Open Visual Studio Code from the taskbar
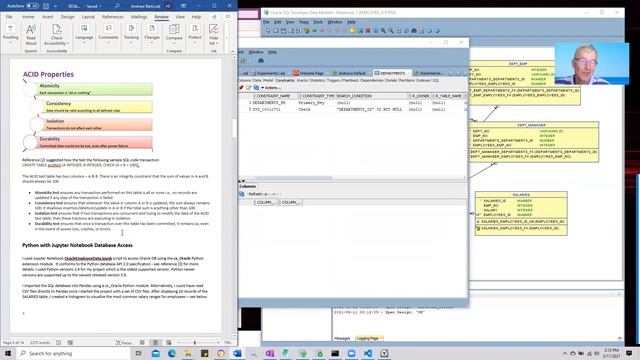The width and height of the screenshot is (640, 360). pos(368,353)
